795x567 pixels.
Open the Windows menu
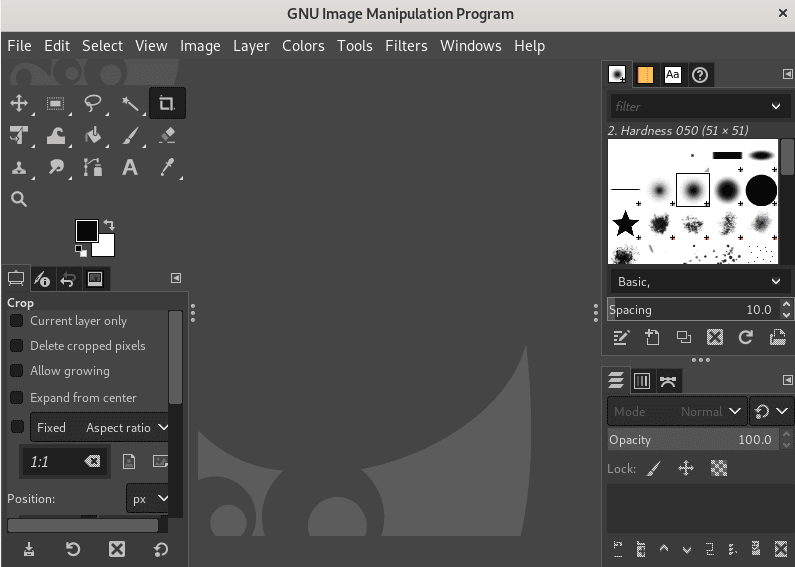(x=471, y=46)
